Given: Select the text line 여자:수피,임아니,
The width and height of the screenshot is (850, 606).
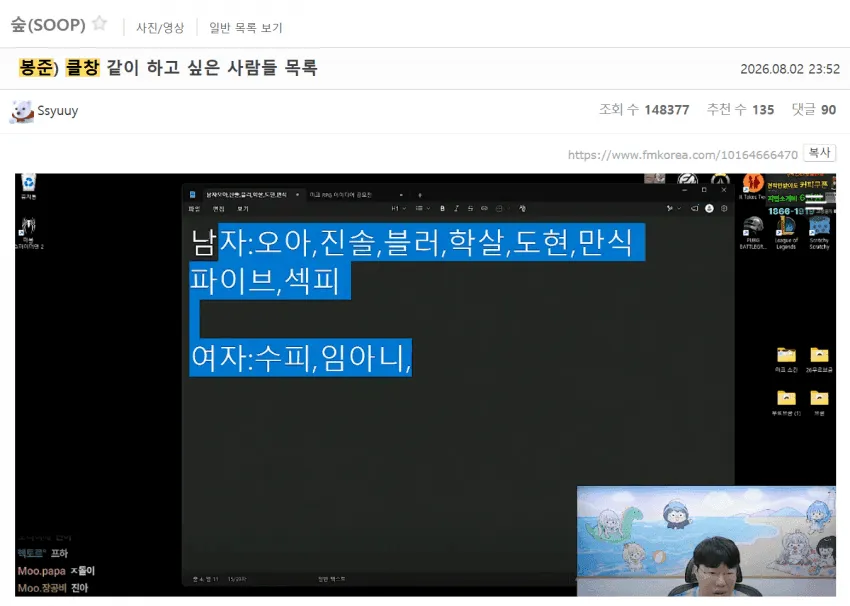Looking at the screenshot, I should point(301,358).
